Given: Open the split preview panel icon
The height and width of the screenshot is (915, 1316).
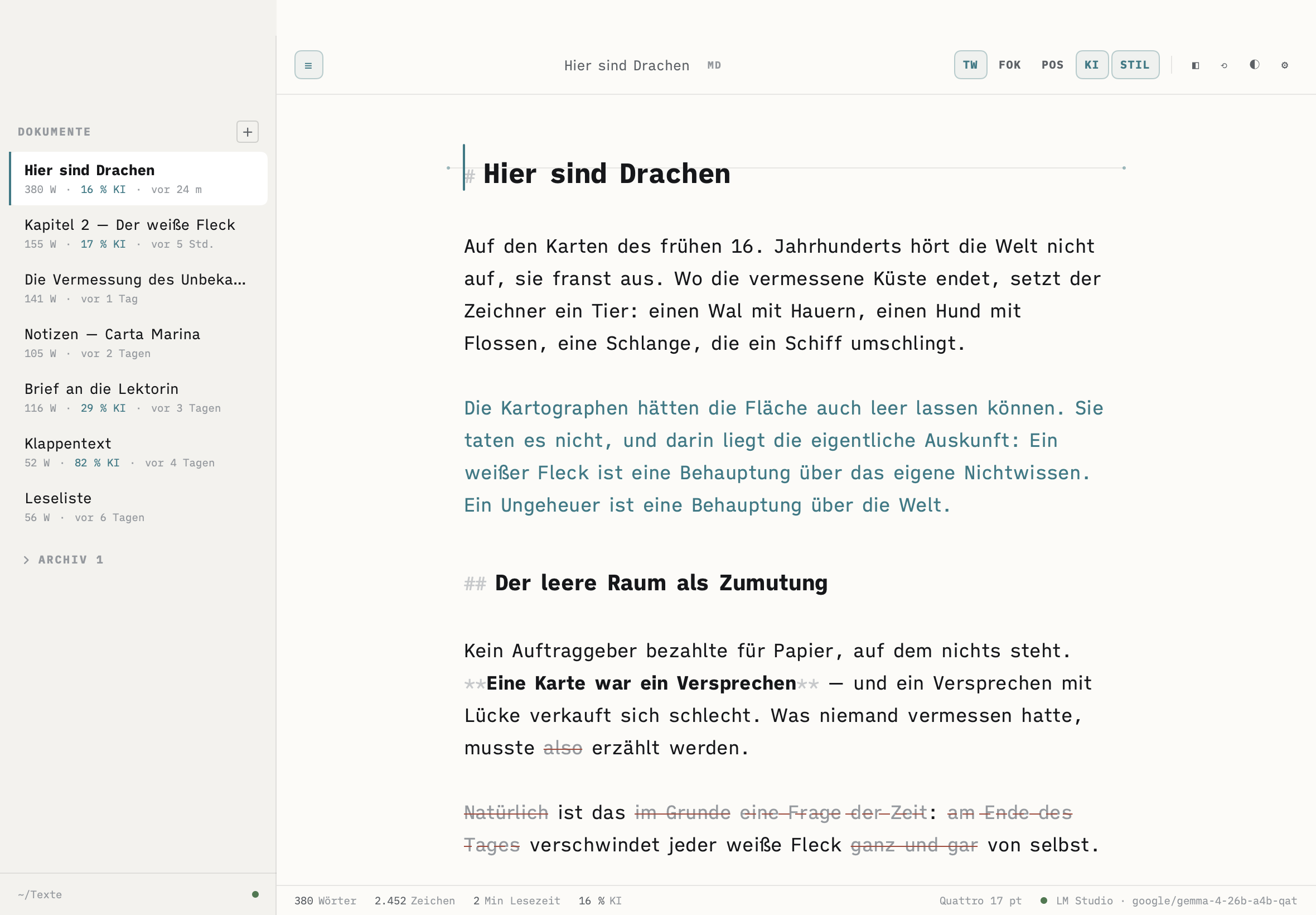Looking at the screenshot, I should point(1195,65).
